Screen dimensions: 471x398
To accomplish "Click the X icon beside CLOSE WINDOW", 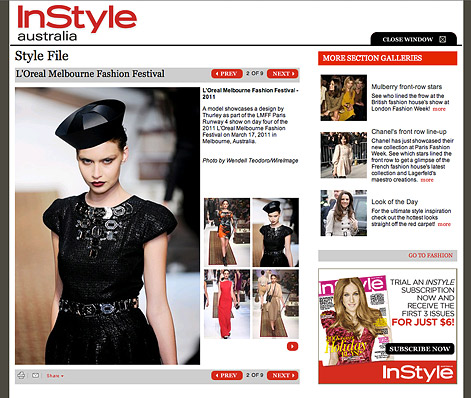I will (442, 40).
